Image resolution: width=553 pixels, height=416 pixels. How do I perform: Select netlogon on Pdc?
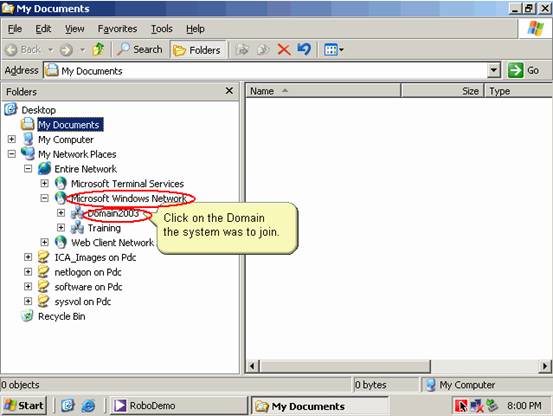coord(88,272)
